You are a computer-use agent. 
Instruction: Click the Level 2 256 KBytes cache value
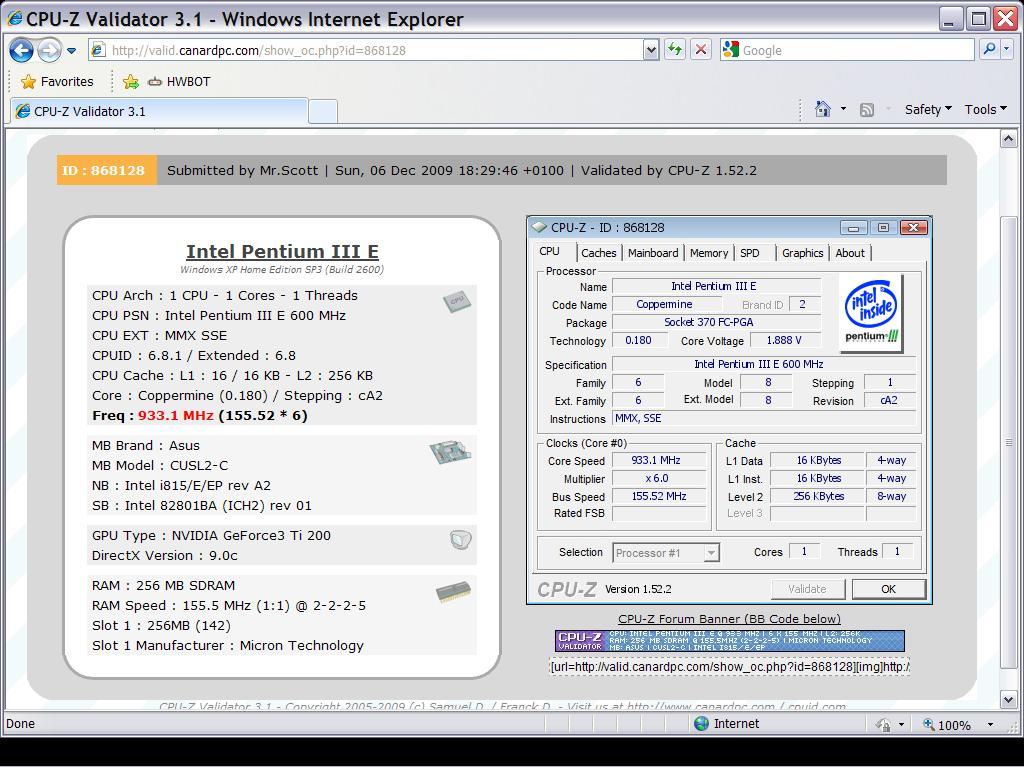(x=818, y=496)
